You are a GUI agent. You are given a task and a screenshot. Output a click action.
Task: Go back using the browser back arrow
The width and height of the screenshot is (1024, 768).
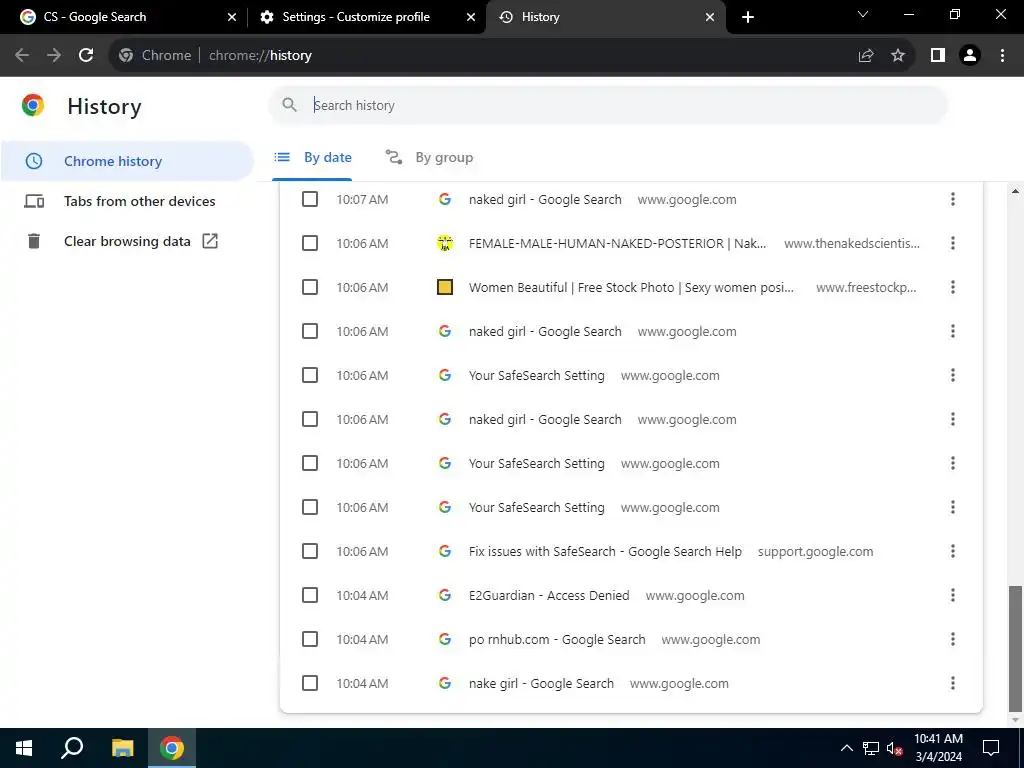click(x=22, y=56)
